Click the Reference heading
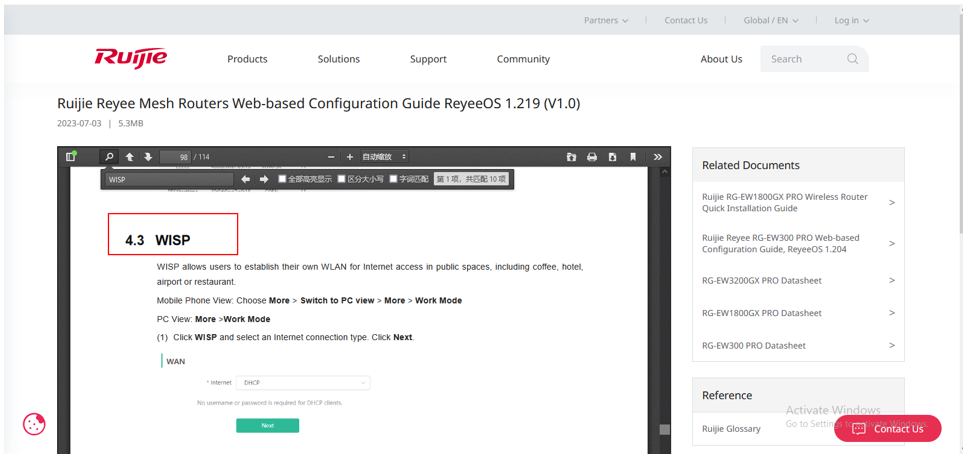This screenshot has height=459, width=963. click(x=727, y=395)
